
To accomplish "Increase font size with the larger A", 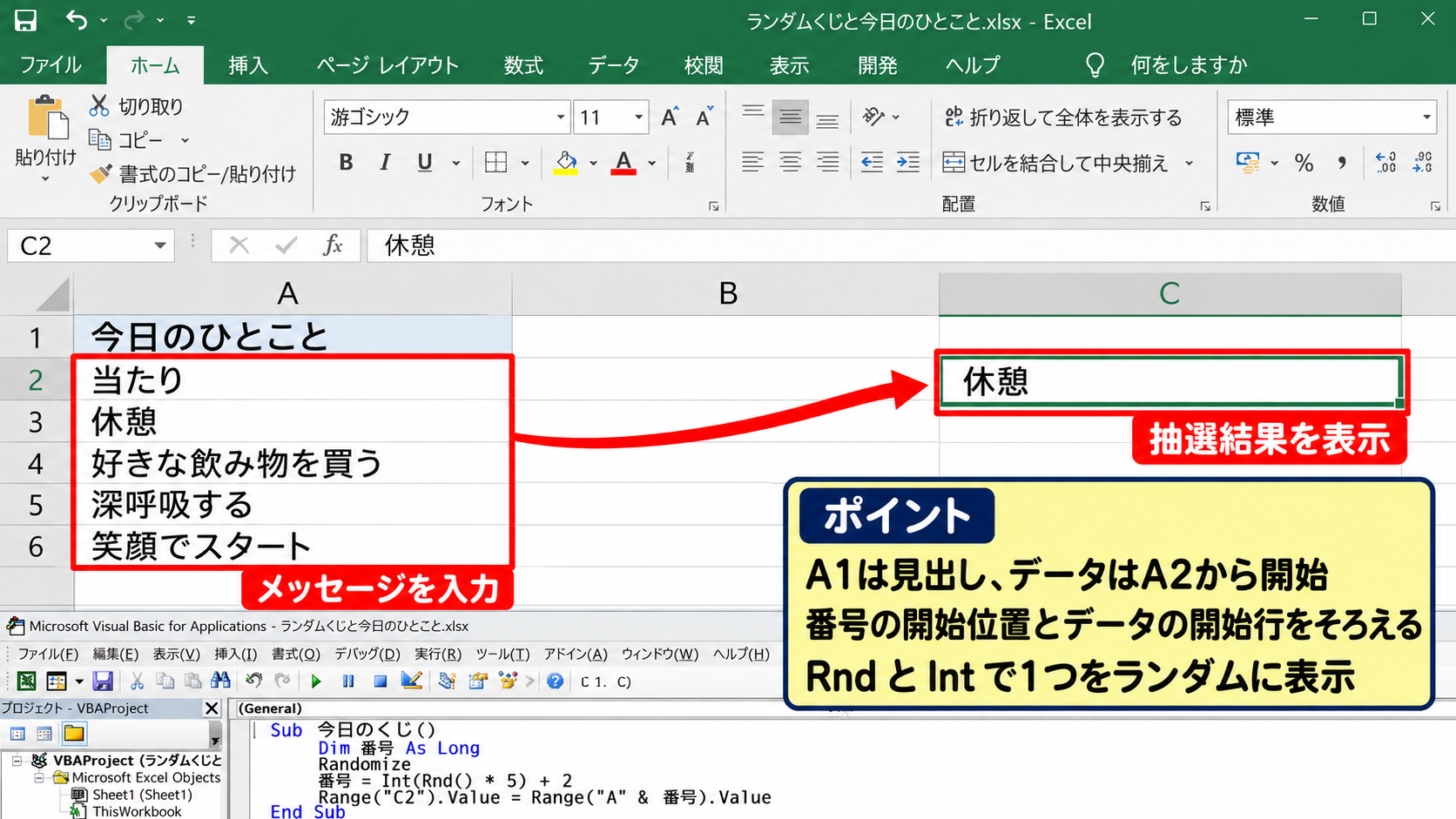I will (670, 117).
